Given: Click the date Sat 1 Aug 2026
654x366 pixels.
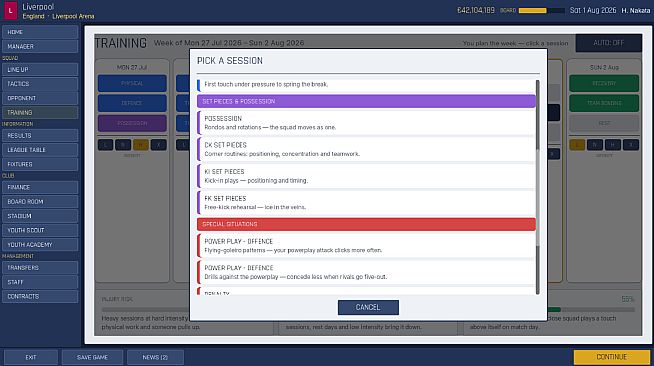Looking at the screenshot, I should tap(593, 10).
